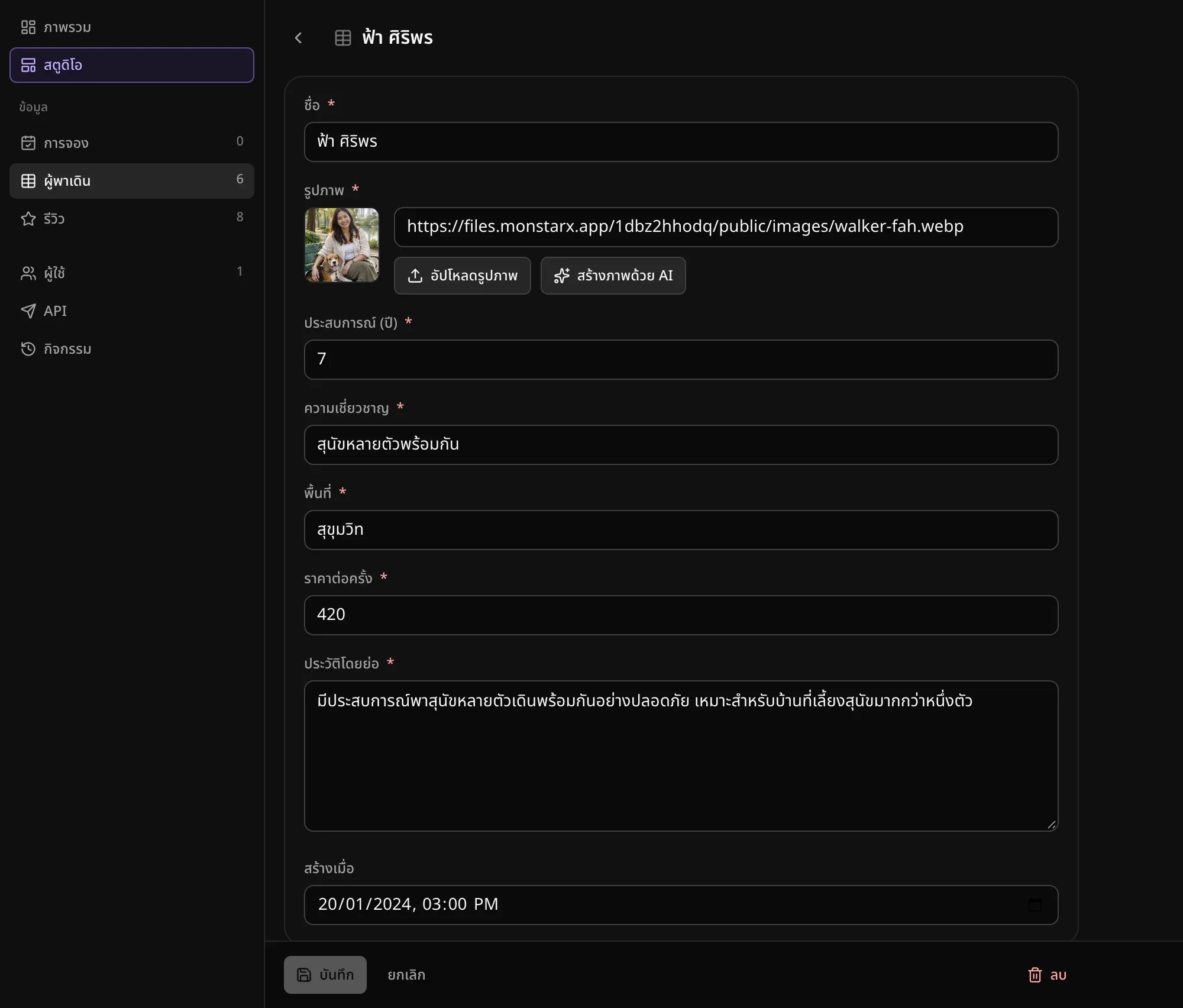Click into the ประวัติโดยย่อ bio textarea
The height and width of the screenshot is (1008, 1183).
681,756
